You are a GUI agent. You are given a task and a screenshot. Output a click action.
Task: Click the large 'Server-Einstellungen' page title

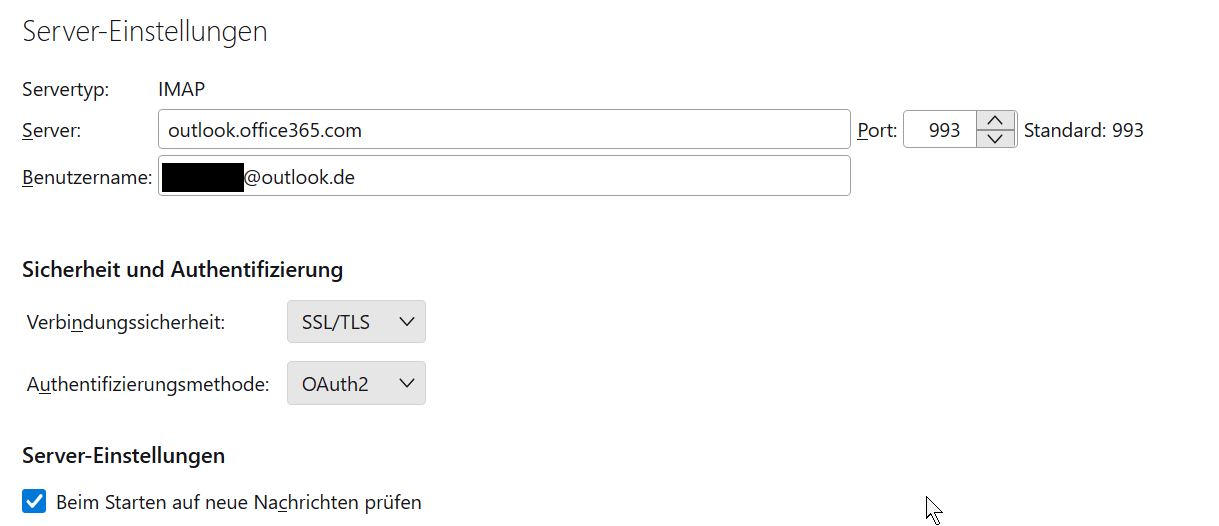pyautogui.click(x=145, y=31)
